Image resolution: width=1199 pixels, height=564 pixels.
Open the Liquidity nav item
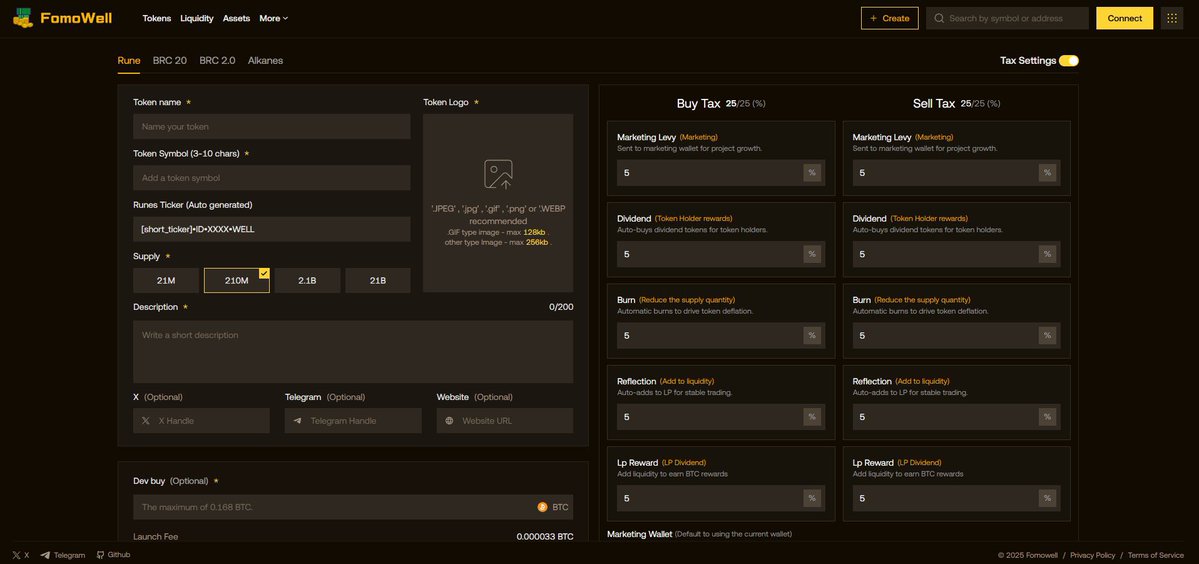(197, 18)
